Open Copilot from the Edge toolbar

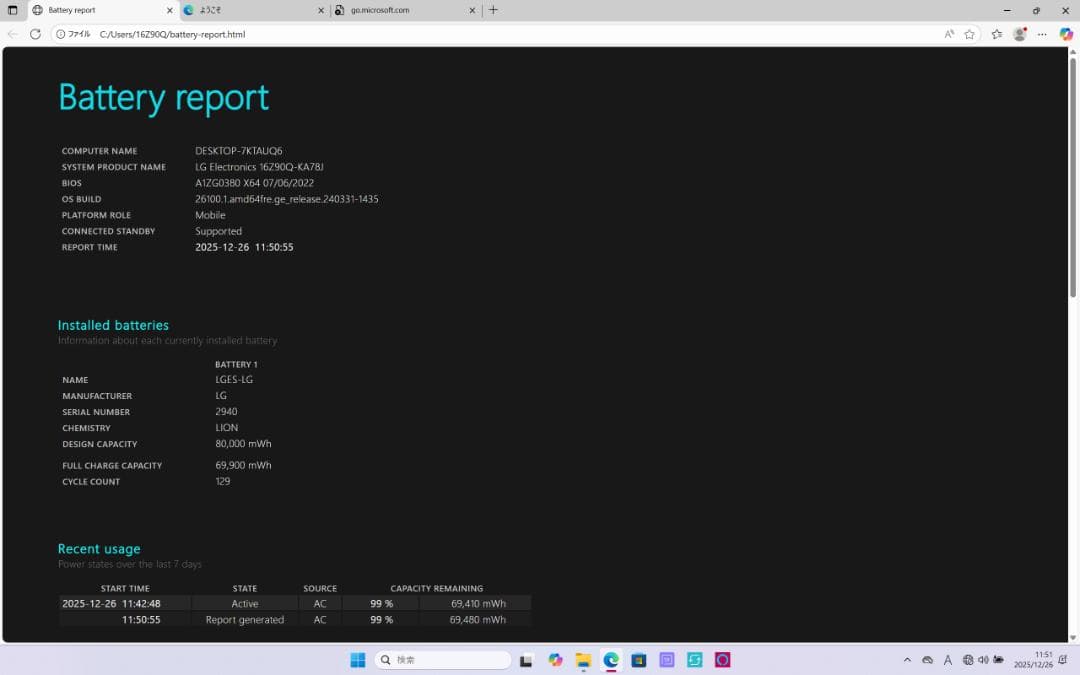(1065, 33)
